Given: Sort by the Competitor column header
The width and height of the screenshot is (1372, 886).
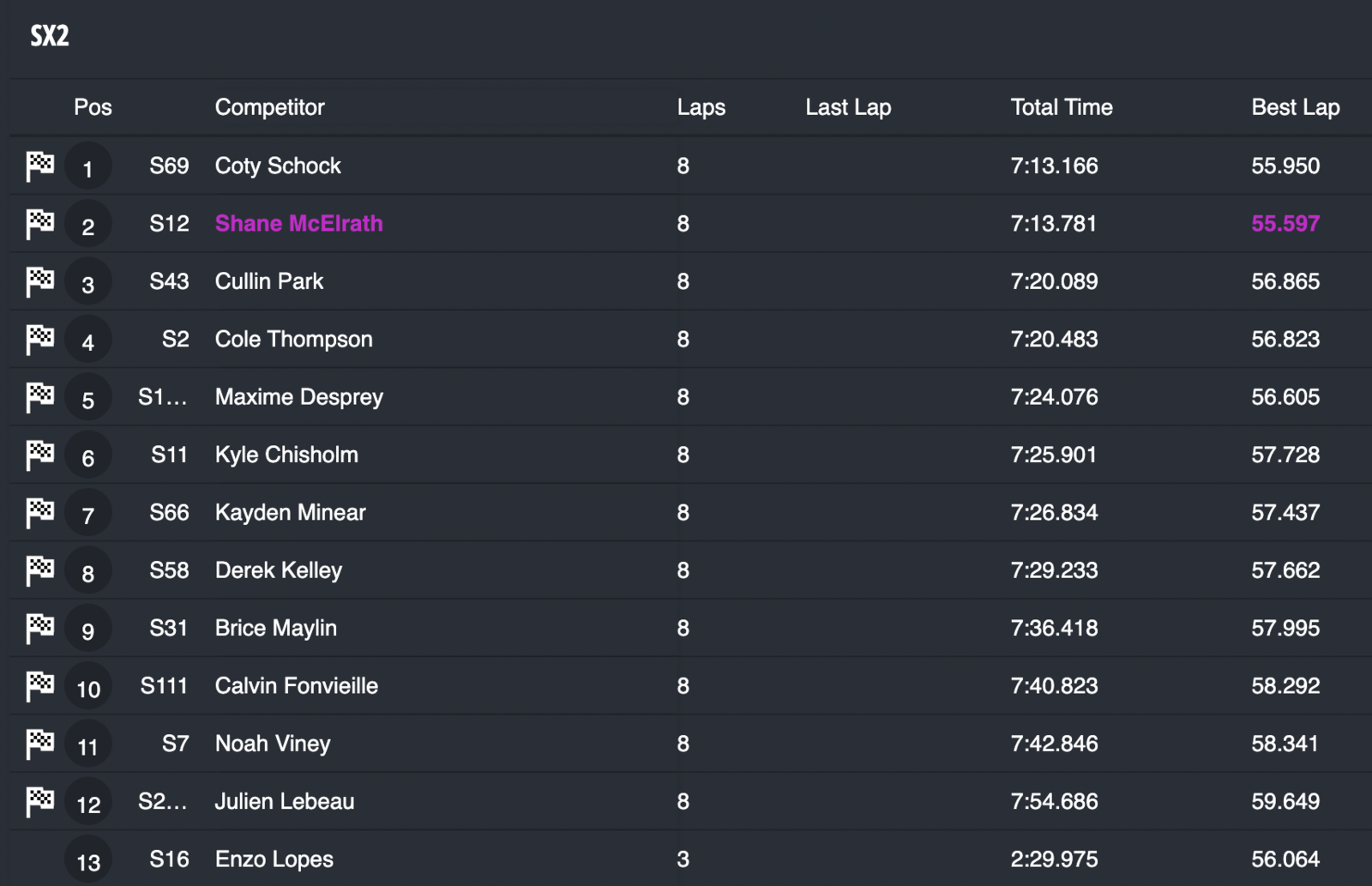Looking at the screenshot, I should 269,107.
